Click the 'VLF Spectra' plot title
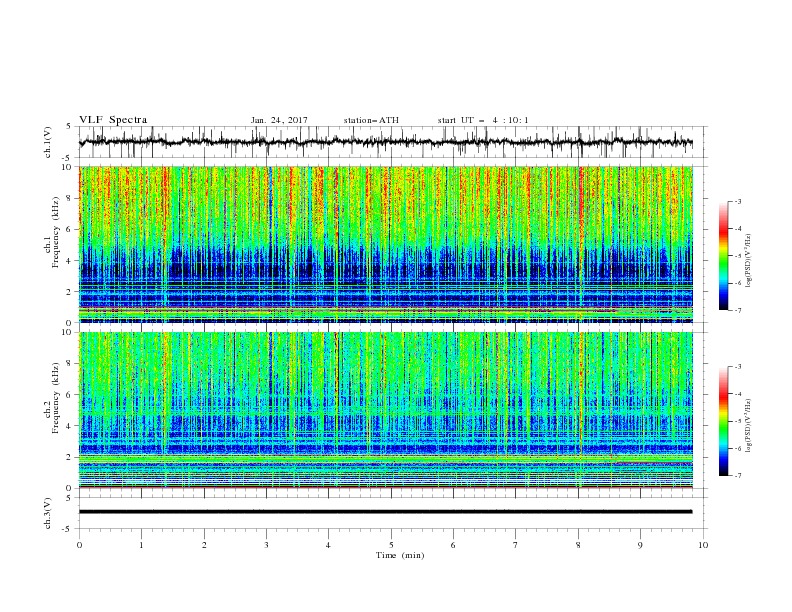The height and width of the screenshot is (612, 792). (113, 120)
